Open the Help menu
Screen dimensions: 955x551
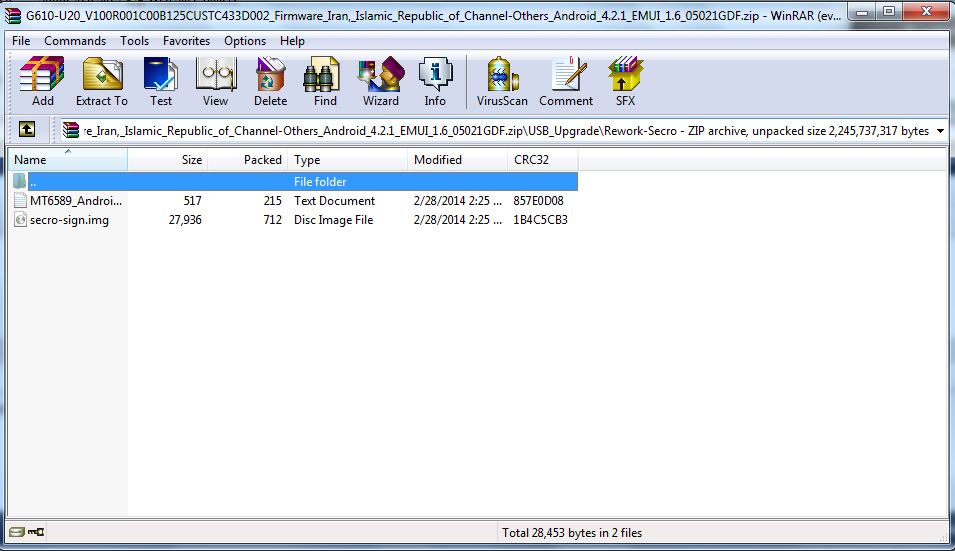(292, 41)
